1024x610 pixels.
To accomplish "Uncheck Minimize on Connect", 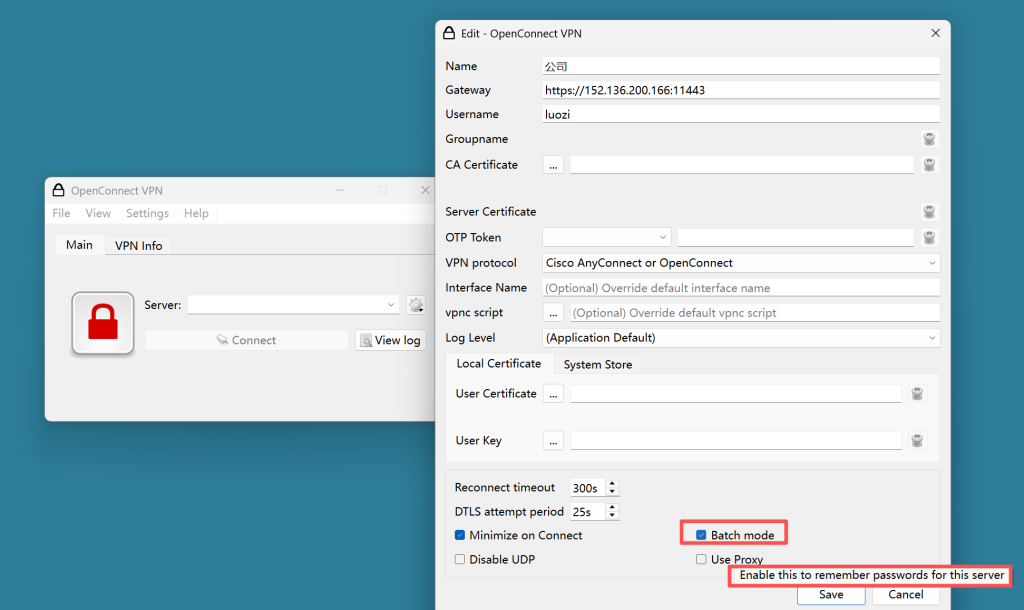I will [460, 536].
